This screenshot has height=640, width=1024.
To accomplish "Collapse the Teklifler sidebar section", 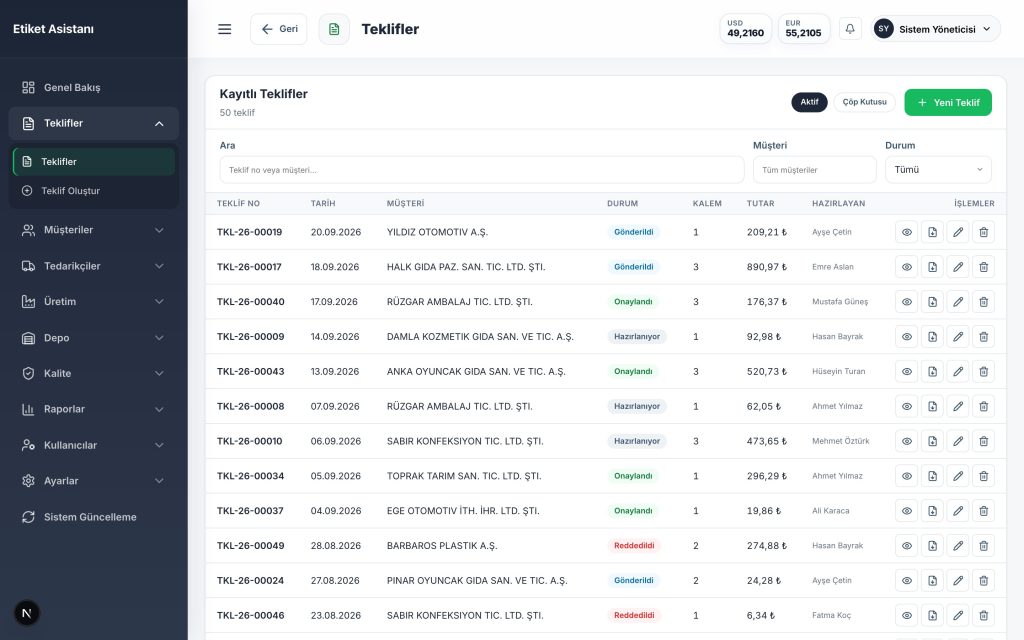I will click(x=93, y=123).
